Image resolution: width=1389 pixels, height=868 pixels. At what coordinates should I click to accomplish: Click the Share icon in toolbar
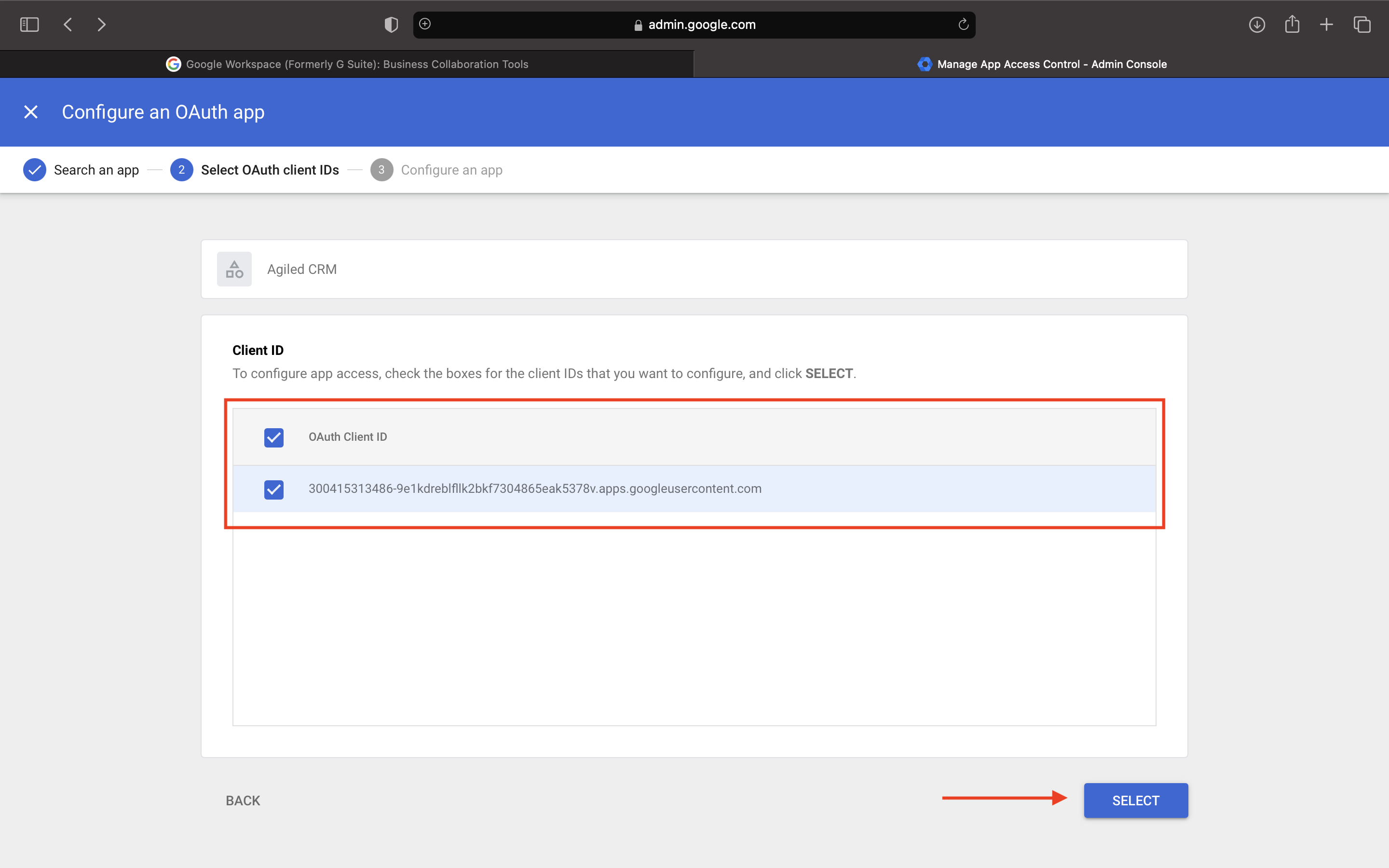pyautogui.click(x=1292, y=25)
